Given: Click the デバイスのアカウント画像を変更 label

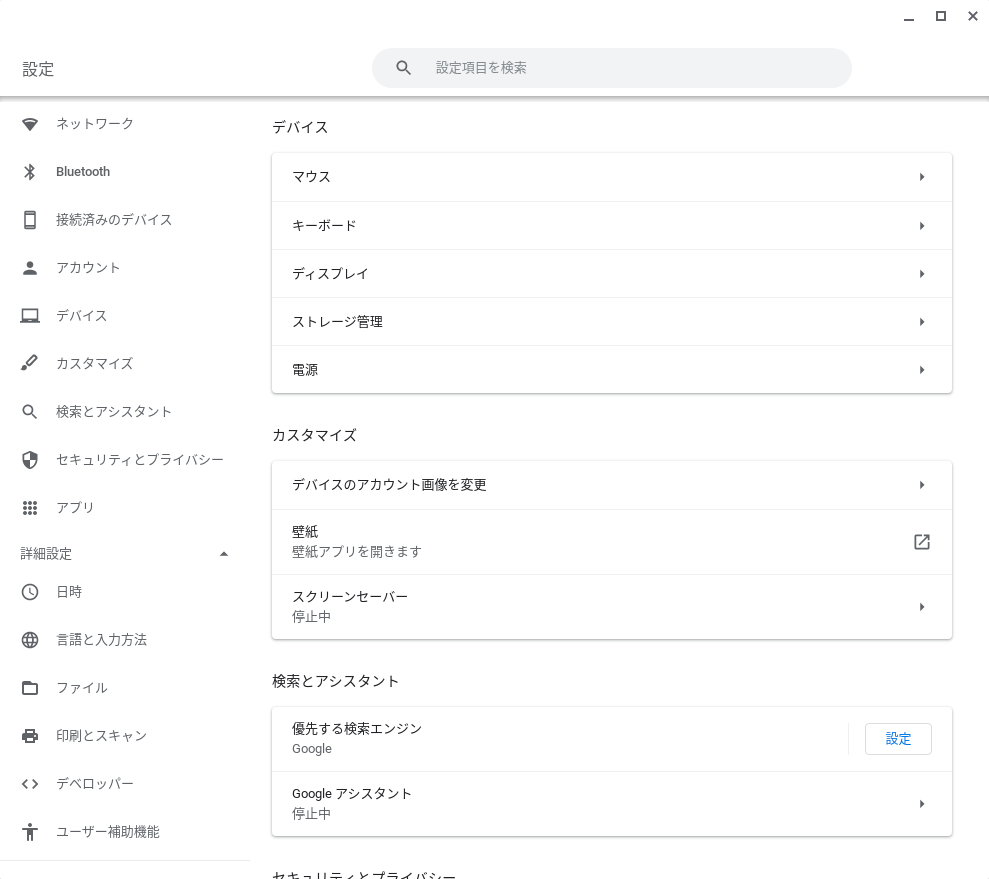Looking at the screenshot, I should tap(389, 485).
